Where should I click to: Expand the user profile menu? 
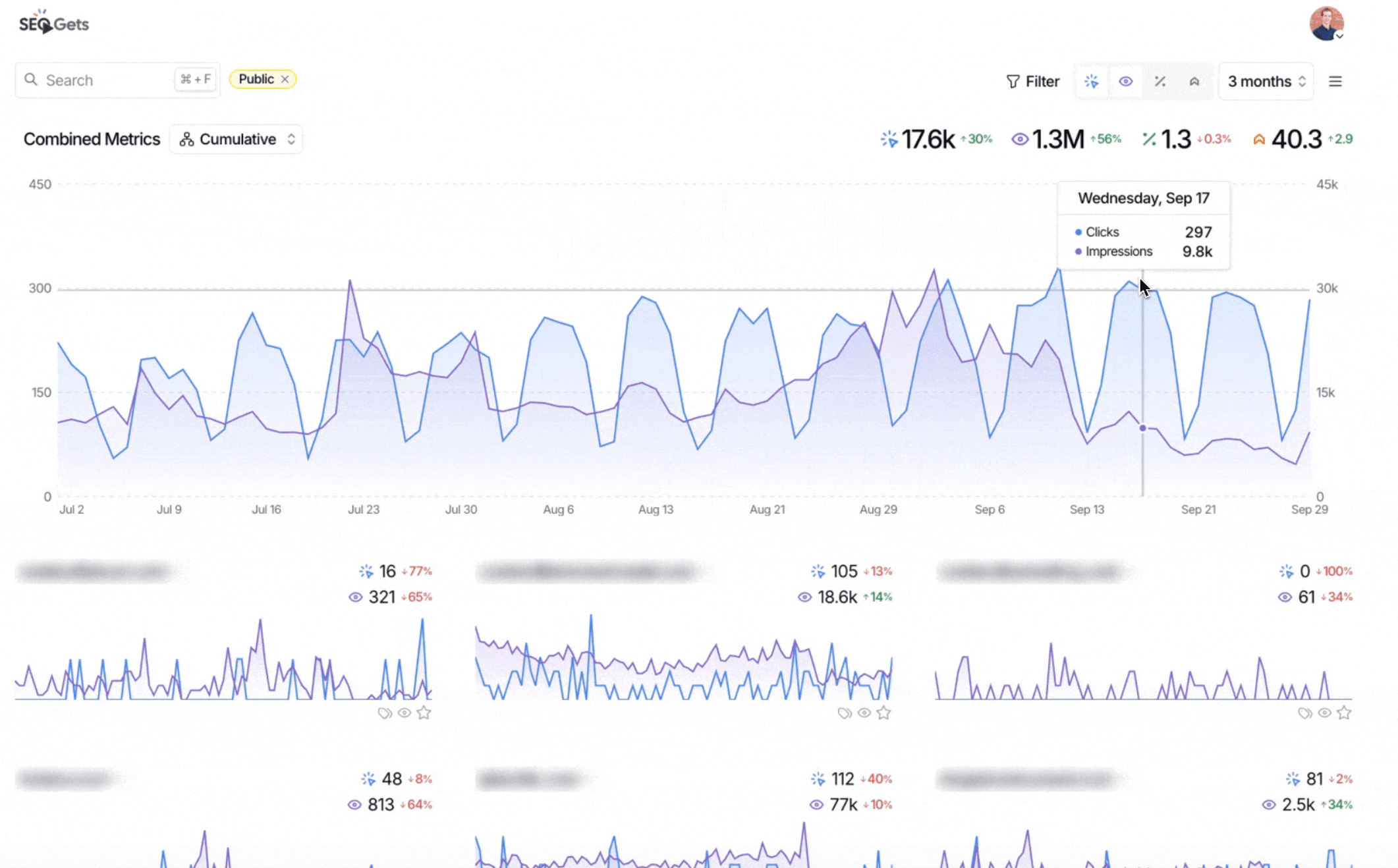pyautogui.click(x=1328, y=24)
